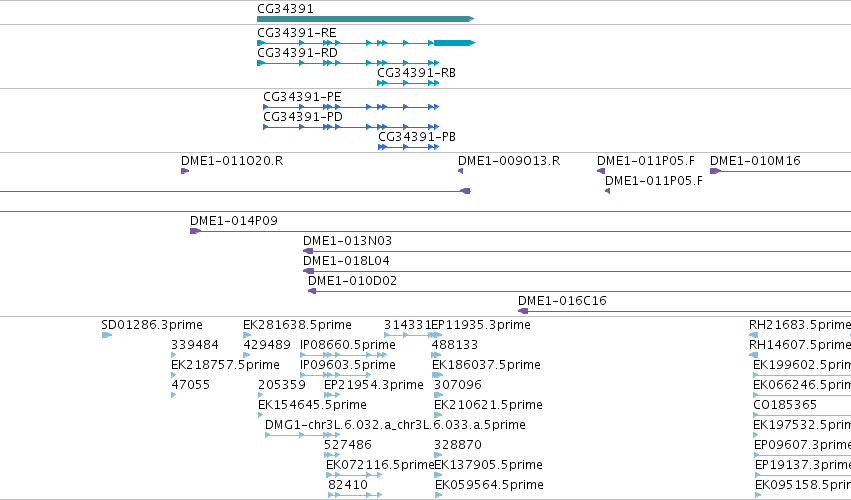Select the RH14607.5prime EST label
The width and height of the screenshot is (851, 500).
coord(800,345)
